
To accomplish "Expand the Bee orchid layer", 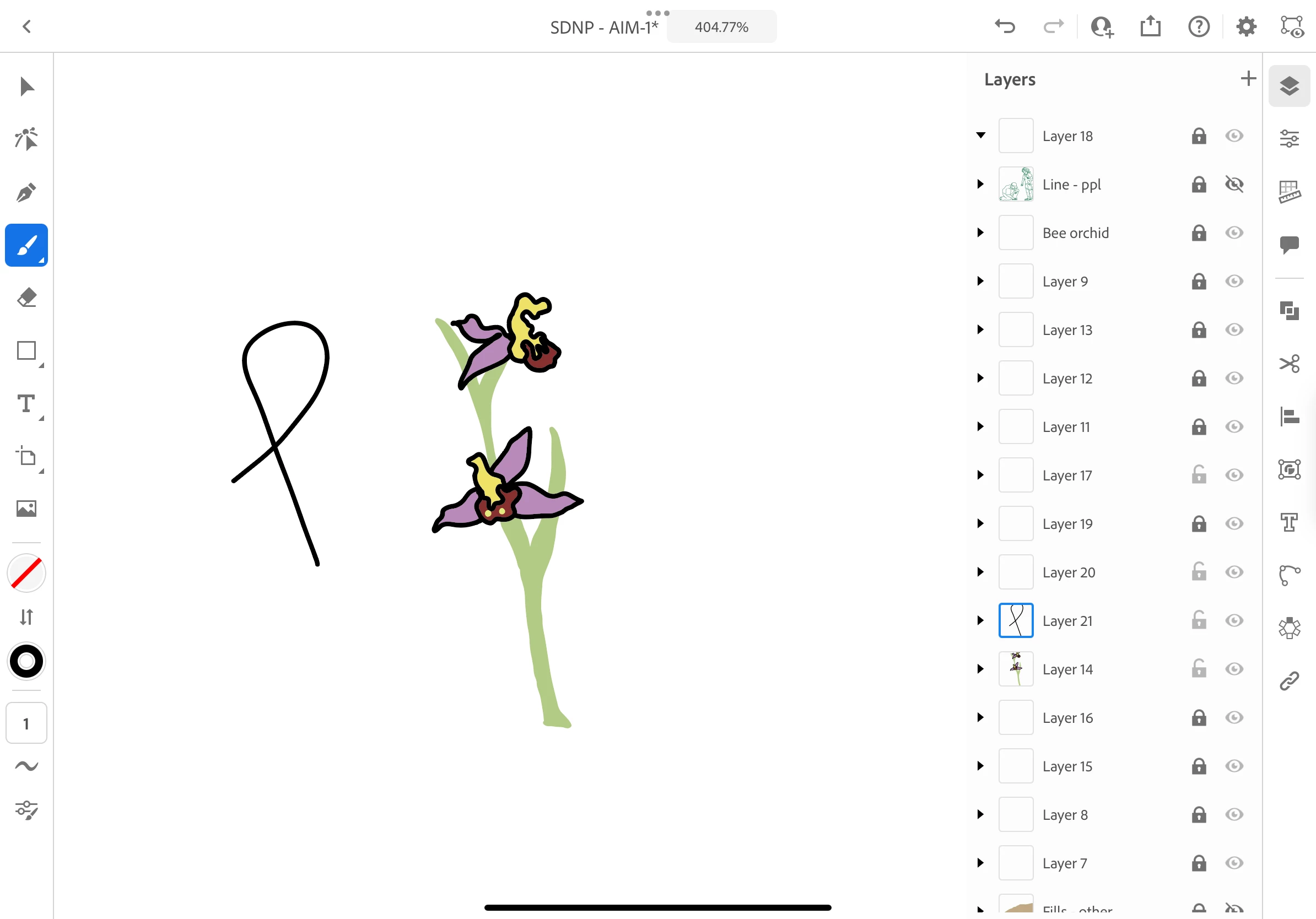I will [x=981, y=233].
